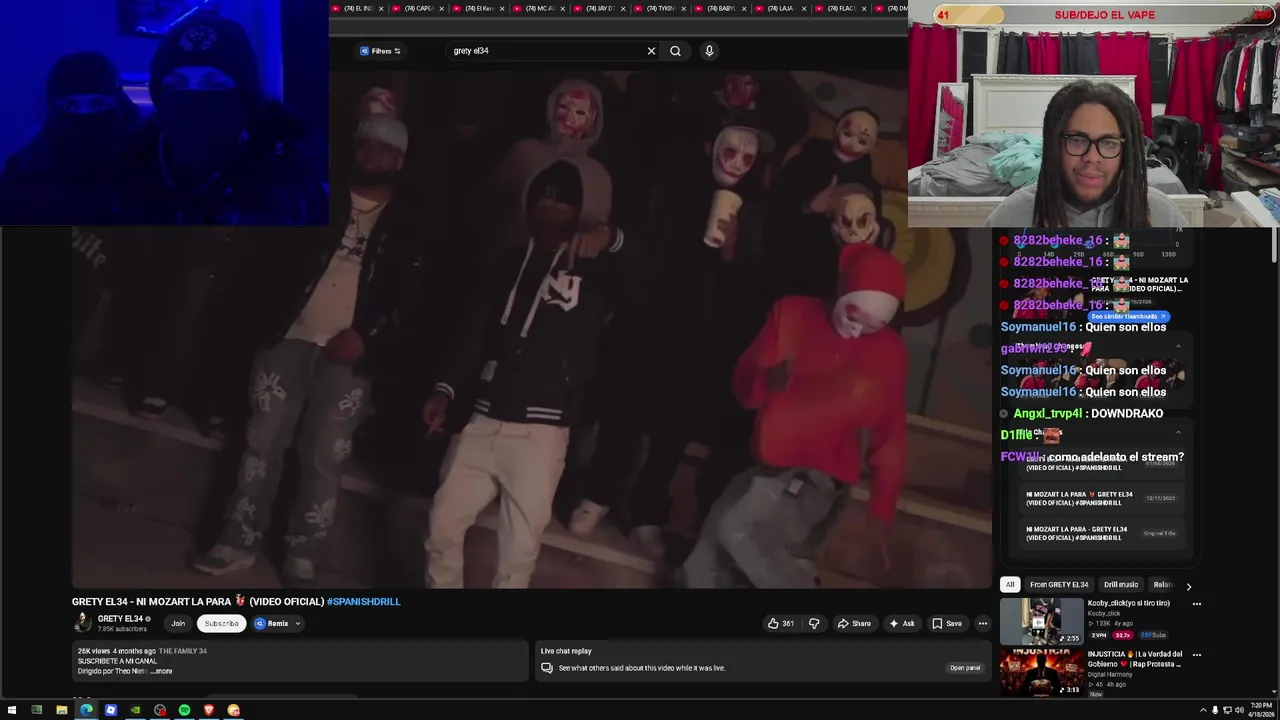
Task: Start voice search with microphone icon
Action: pos(709,51)
